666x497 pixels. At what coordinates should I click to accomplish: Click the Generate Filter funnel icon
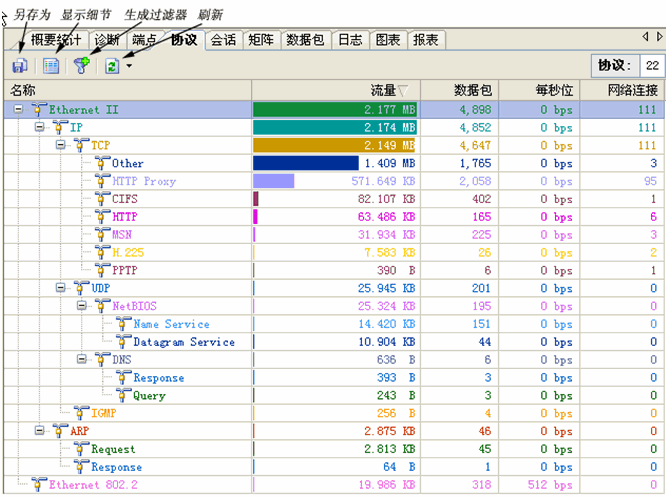click(82, 66)
